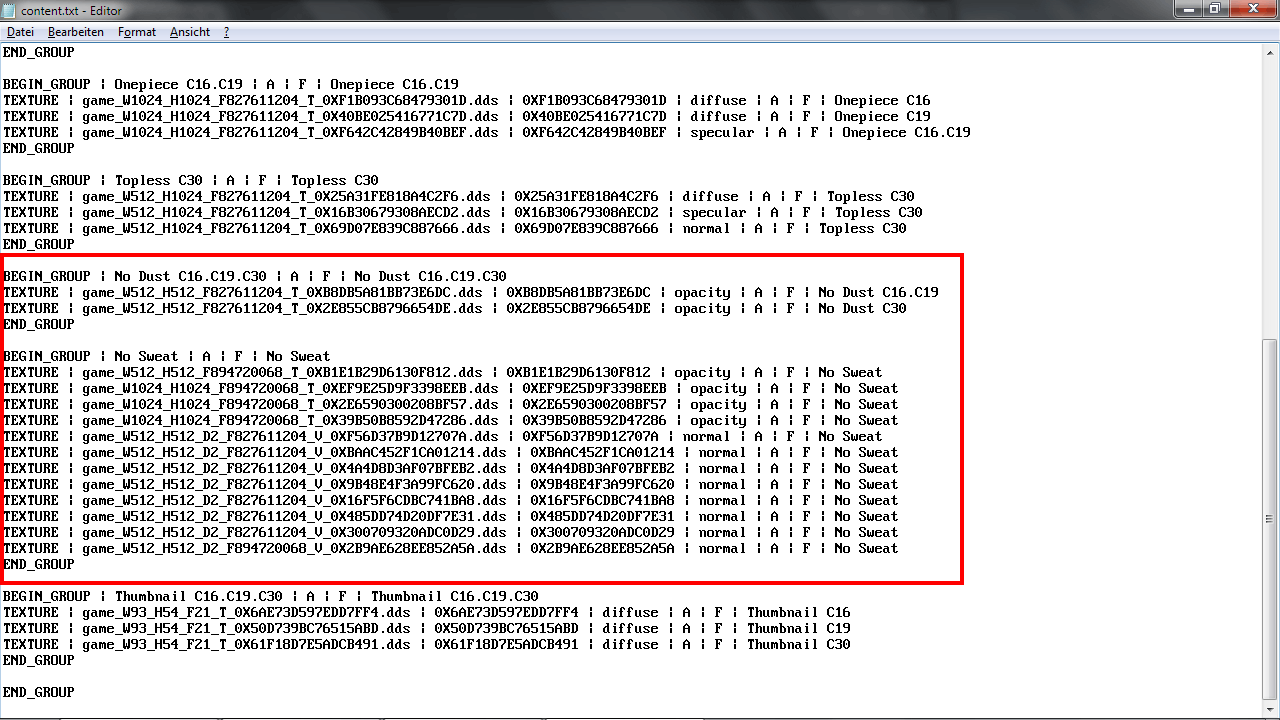Image resolution: width=1280 pixels, height=720 pixels.
Task: Click the BEGIN_GROUP Onepiece C16.C19 line
Action: [230, 84]
